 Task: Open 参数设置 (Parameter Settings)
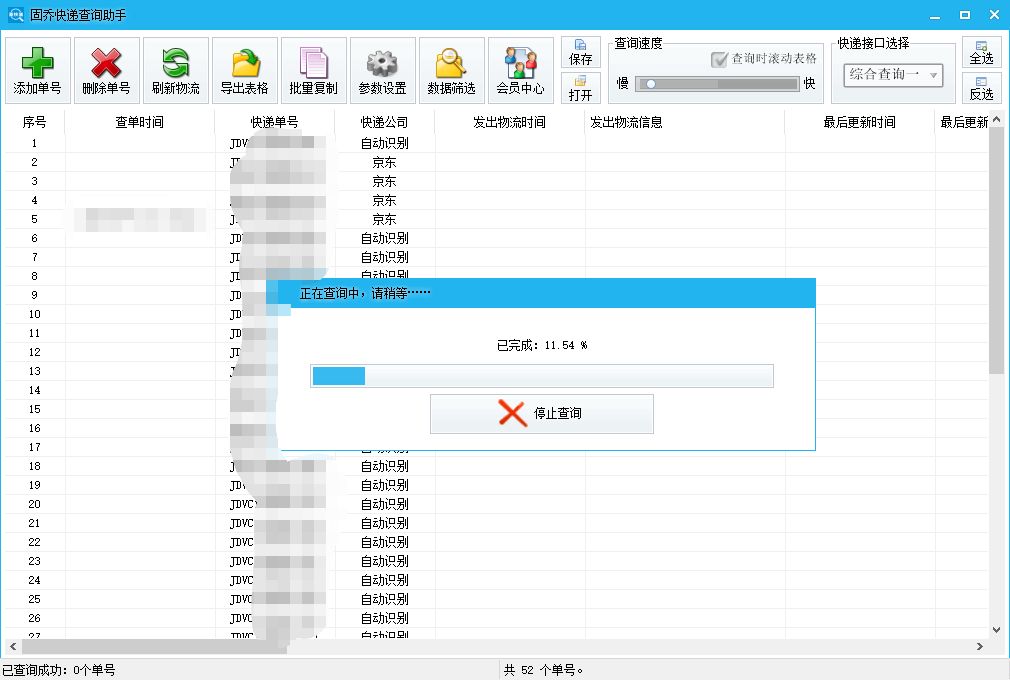382,68
